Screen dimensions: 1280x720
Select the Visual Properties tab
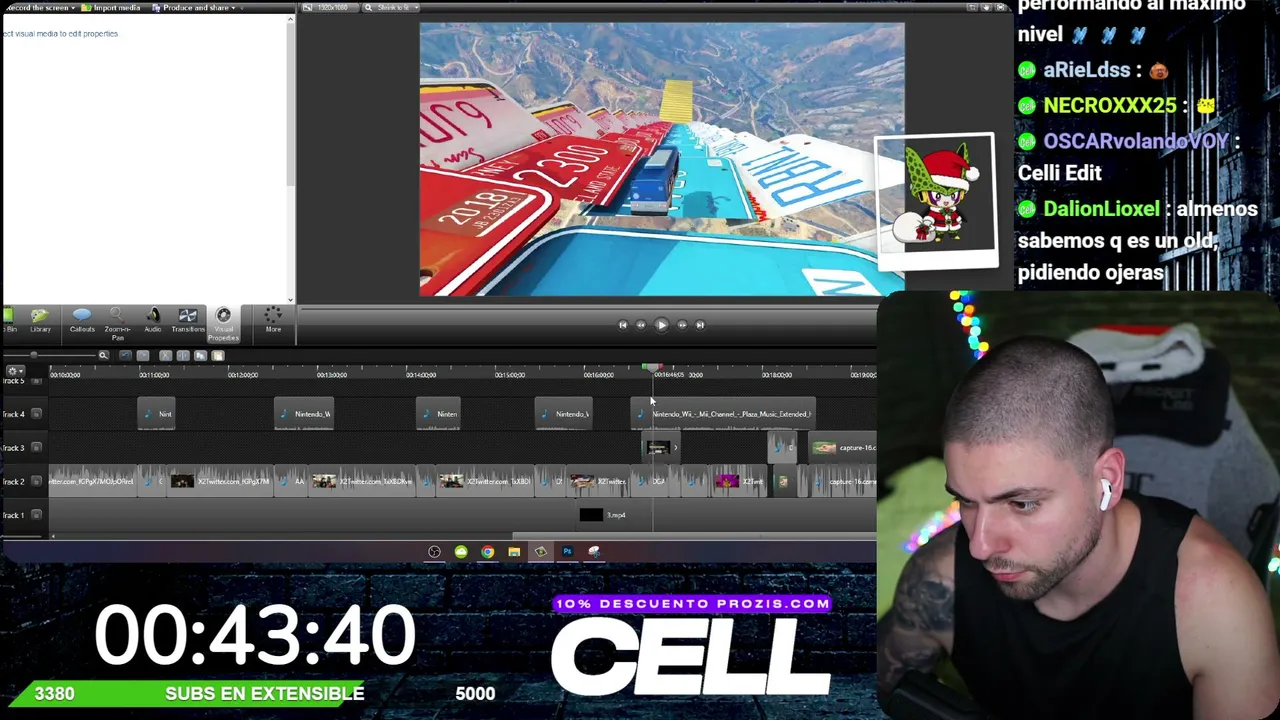(x=223, y=324)
